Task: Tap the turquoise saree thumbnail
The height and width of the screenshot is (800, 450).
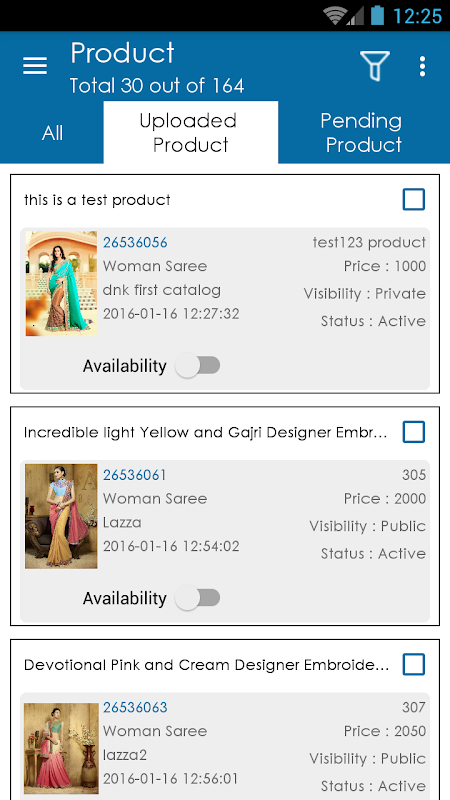Action: tap(61, 284)
